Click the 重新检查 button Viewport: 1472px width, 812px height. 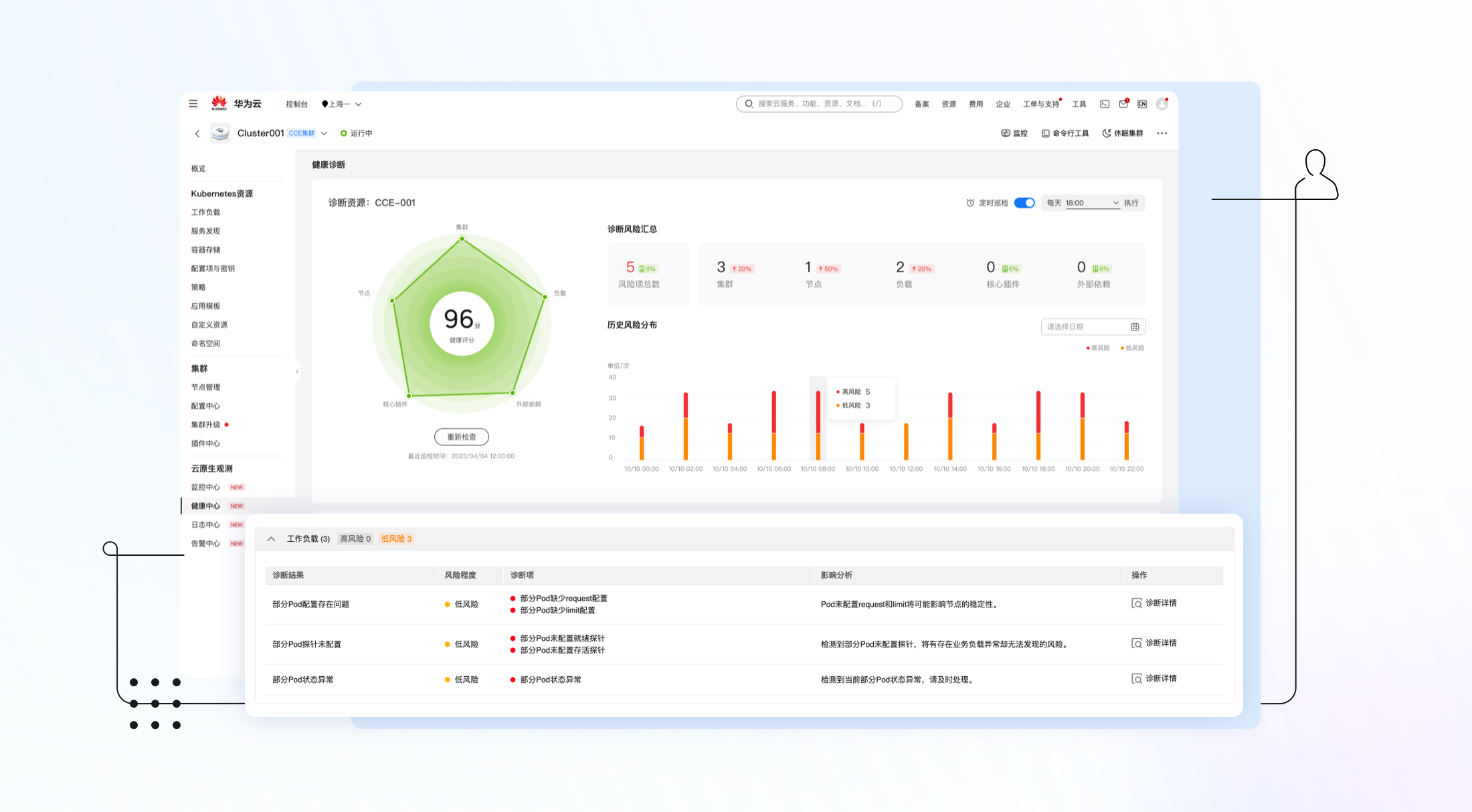462,437
